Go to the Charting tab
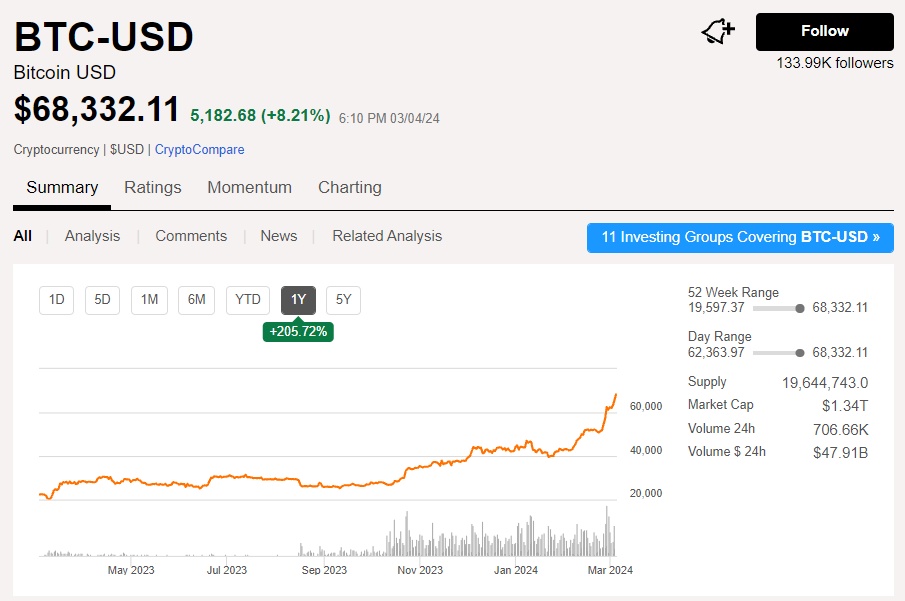This screenshot has width=905, height=601. [x=349, y=188]
